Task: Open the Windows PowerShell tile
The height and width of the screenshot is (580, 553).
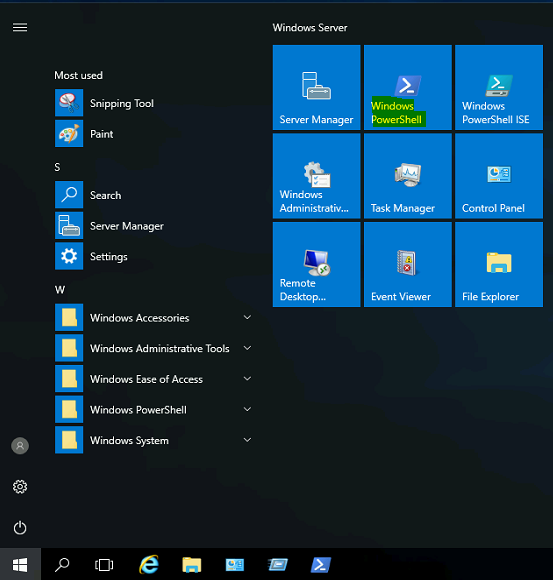Action: click(408, 88)
